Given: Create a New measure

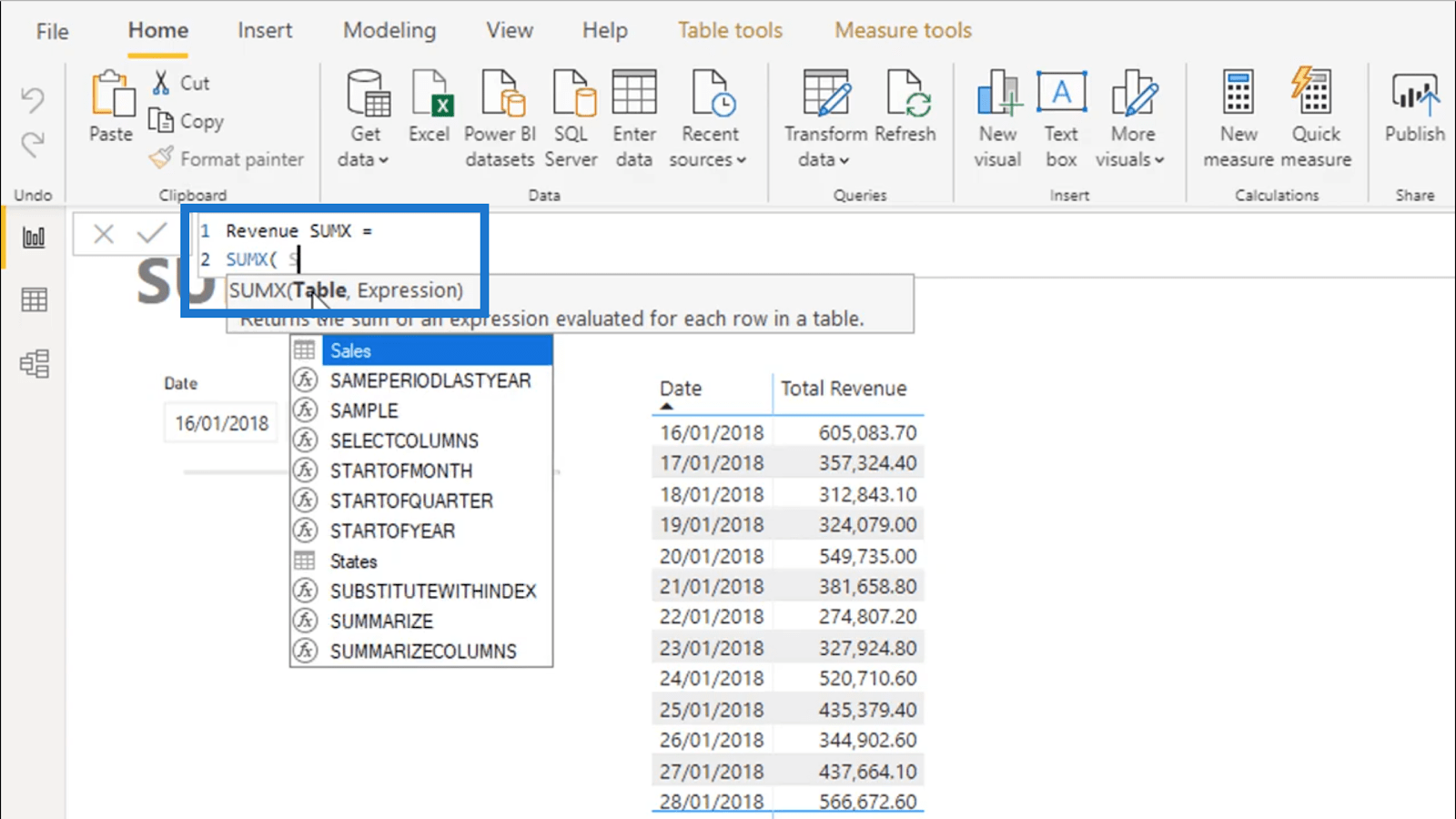Looking at the screenshot, I should click(x=1239, y=118).
